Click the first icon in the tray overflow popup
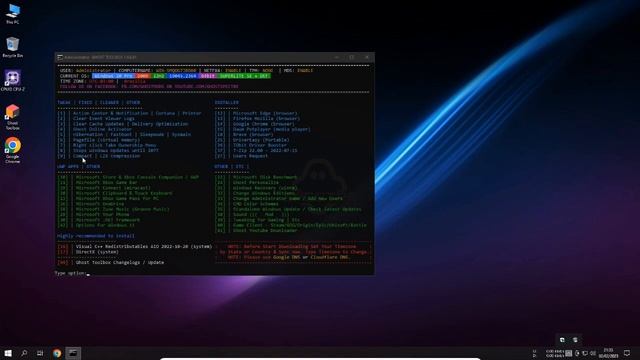The width and height of the screenshot is (640, 360). 562,340
